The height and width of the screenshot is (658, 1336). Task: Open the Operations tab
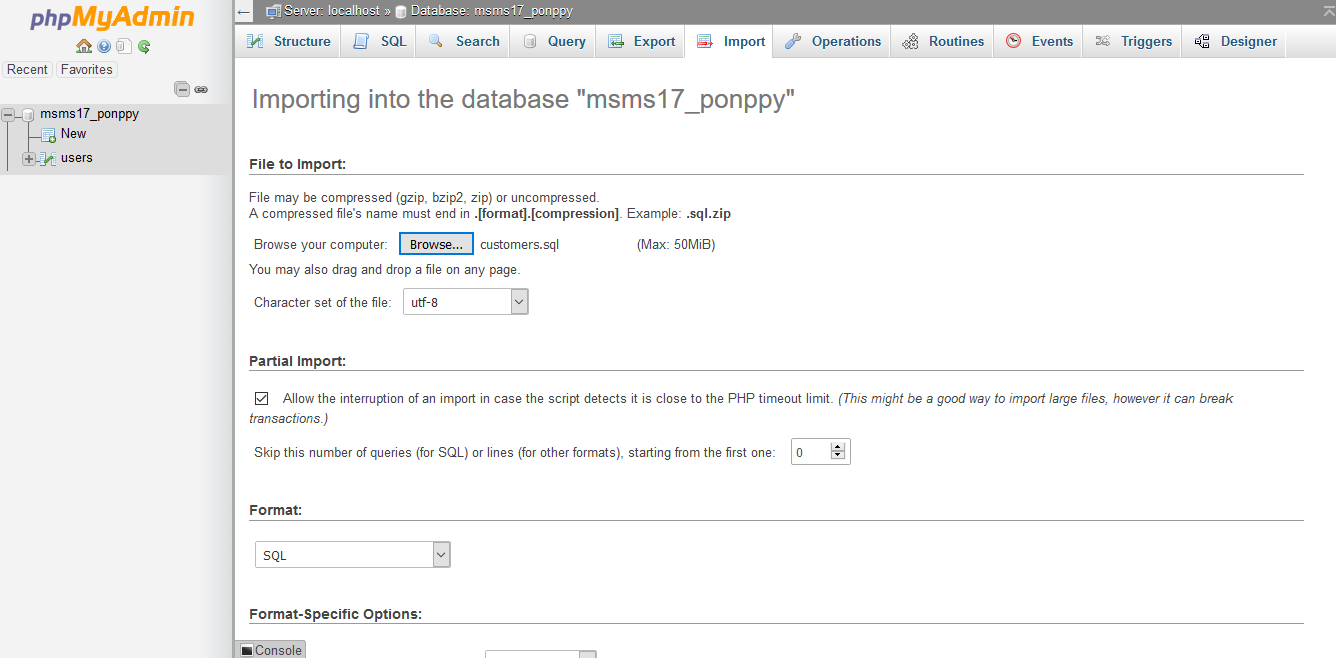click(833, 41)
